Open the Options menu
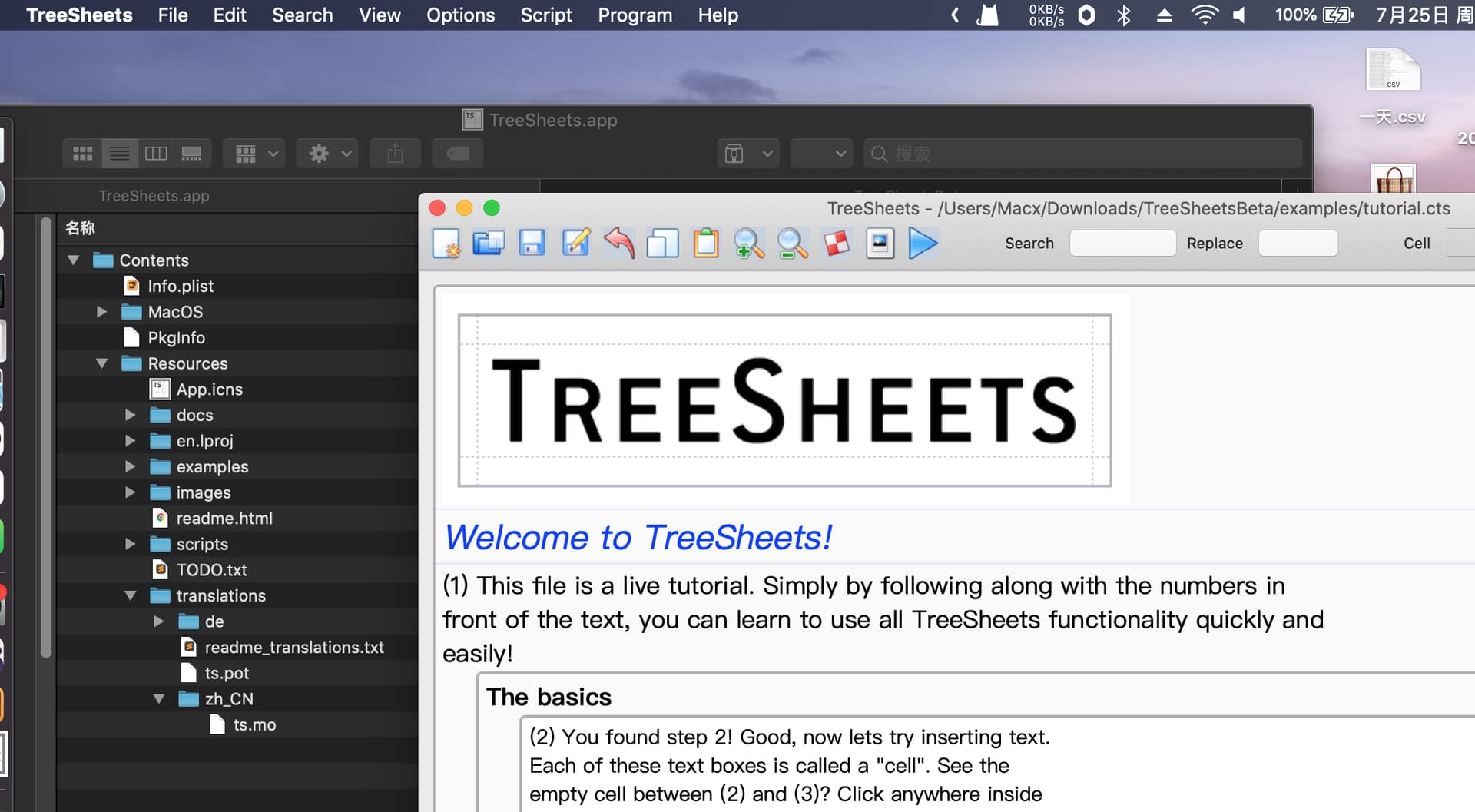The image size is (1475, 812). 460,15
